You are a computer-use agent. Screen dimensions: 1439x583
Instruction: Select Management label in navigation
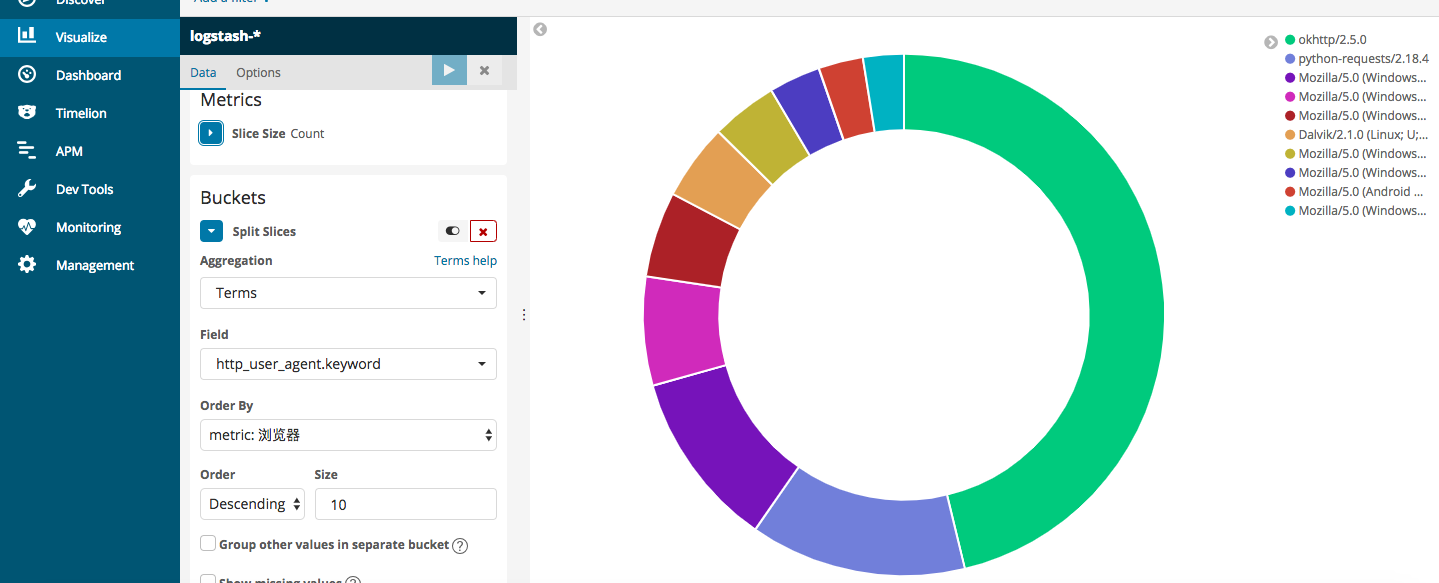pyautogui.click(x=95, y=265)
